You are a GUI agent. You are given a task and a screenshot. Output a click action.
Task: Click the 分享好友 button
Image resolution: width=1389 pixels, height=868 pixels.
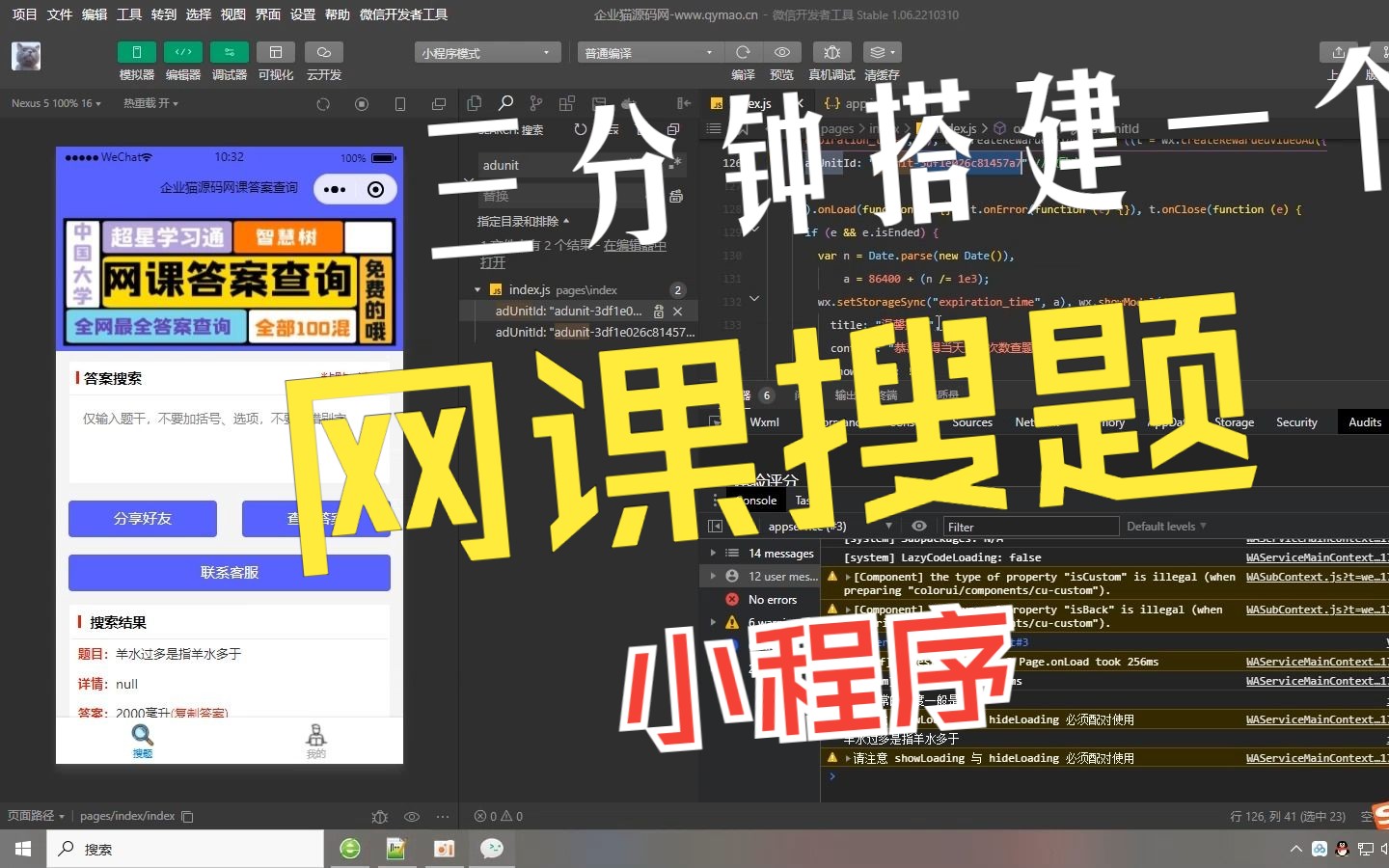point(143,519)
